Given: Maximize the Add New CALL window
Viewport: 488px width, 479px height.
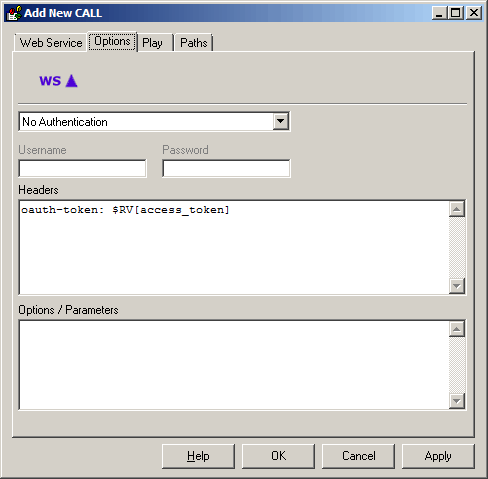Looking at the screenshot, I should pos(456,13).
